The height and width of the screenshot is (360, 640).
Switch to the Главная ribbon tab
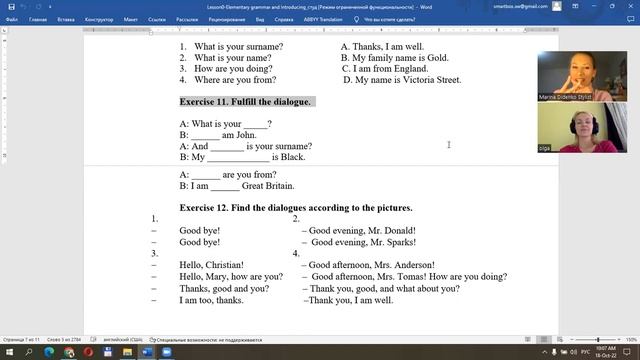point(38,19)
